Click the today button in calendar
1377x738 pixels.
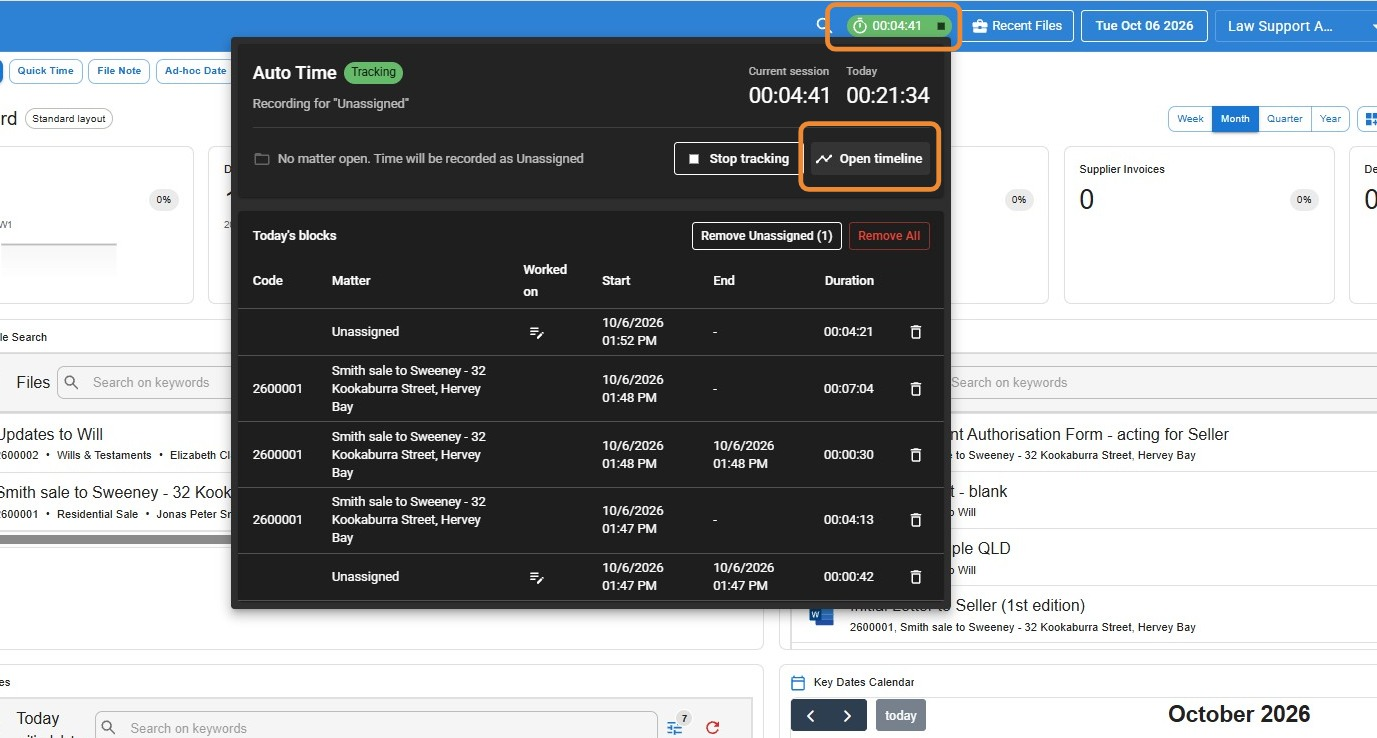900,715
